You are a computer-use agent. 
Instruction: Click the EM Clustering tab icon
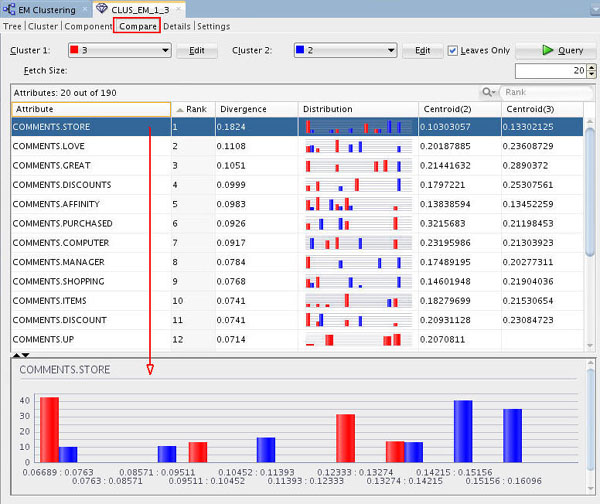[x=11, y=9]
